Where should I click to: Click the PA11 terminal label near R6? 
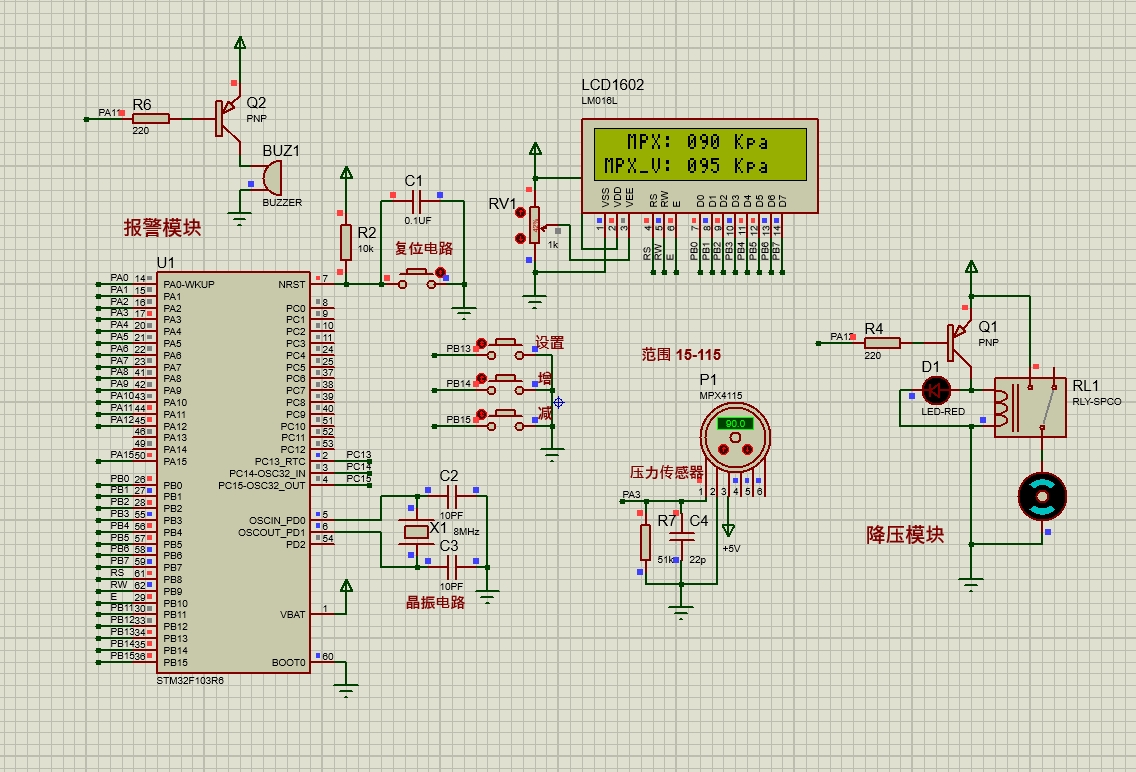coord(109,113)
